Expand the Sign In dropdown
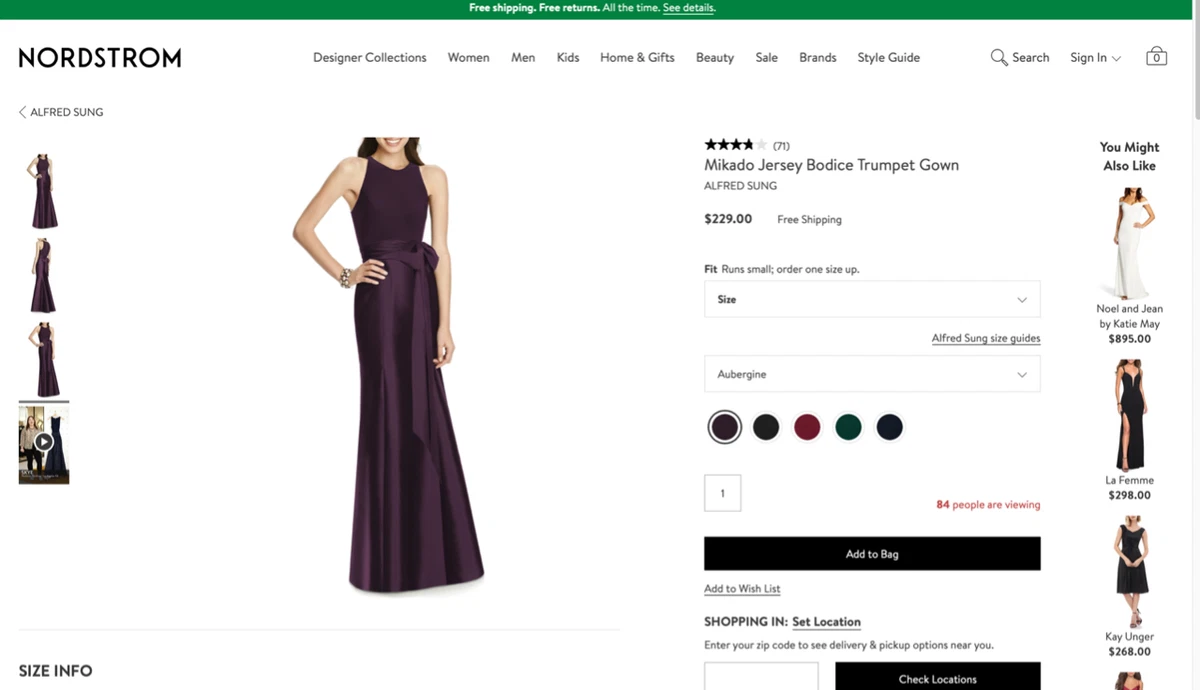The width and height of the screenshot is (1200, 690). point(1095,57)
